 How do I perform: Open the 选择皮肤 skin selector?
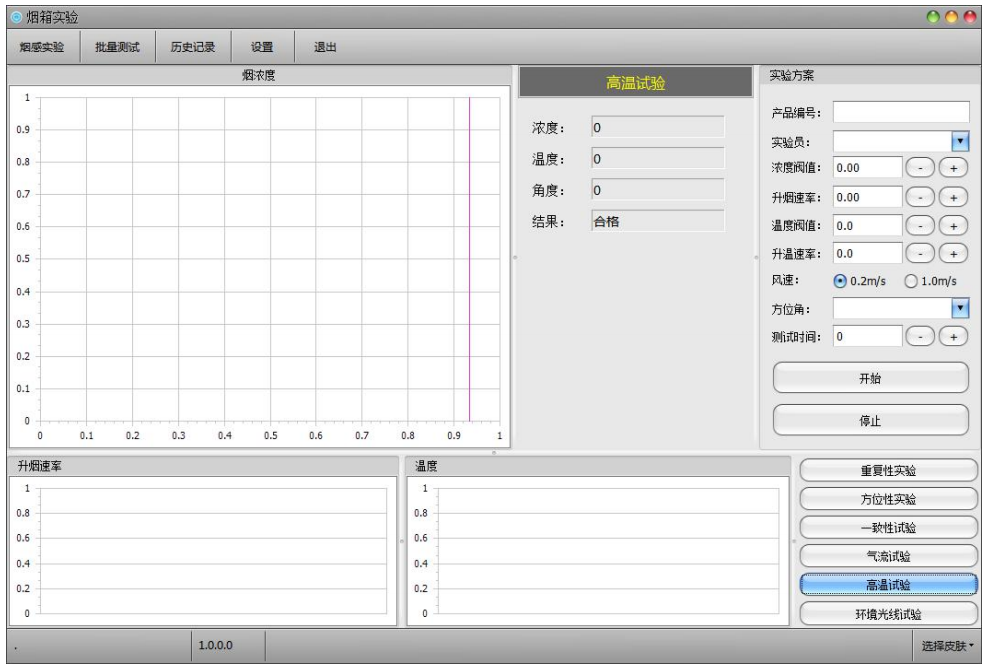click(947, 646)
